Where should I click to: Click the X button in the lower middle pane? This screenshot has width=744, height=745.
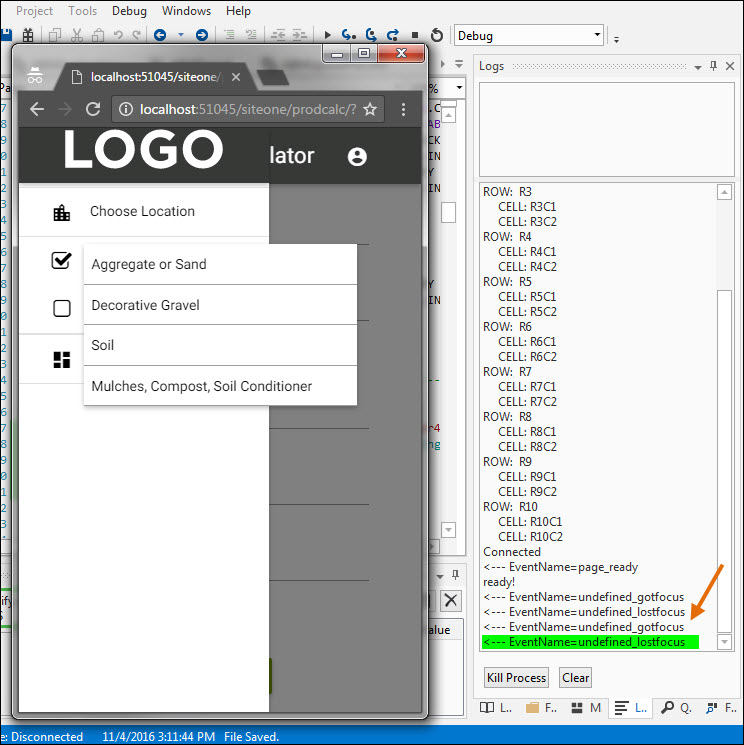451,601
